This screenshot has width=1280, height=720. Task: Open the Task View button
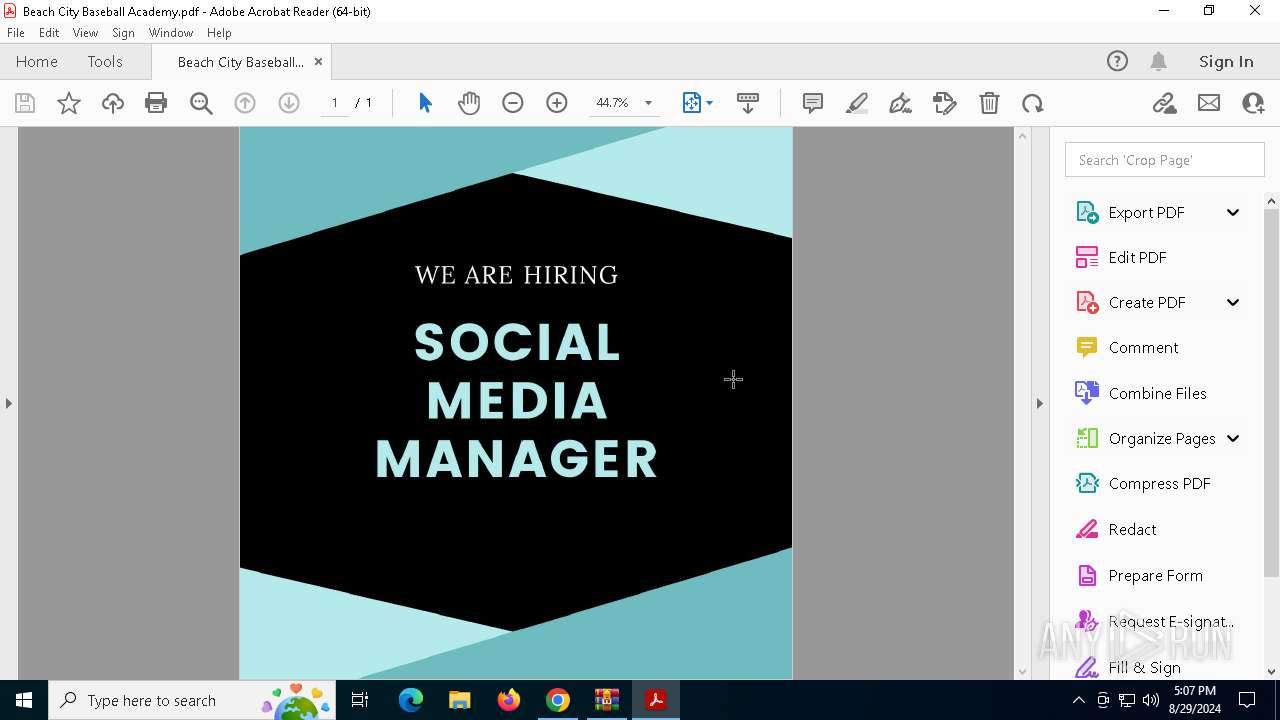click(x=360, y=700)
